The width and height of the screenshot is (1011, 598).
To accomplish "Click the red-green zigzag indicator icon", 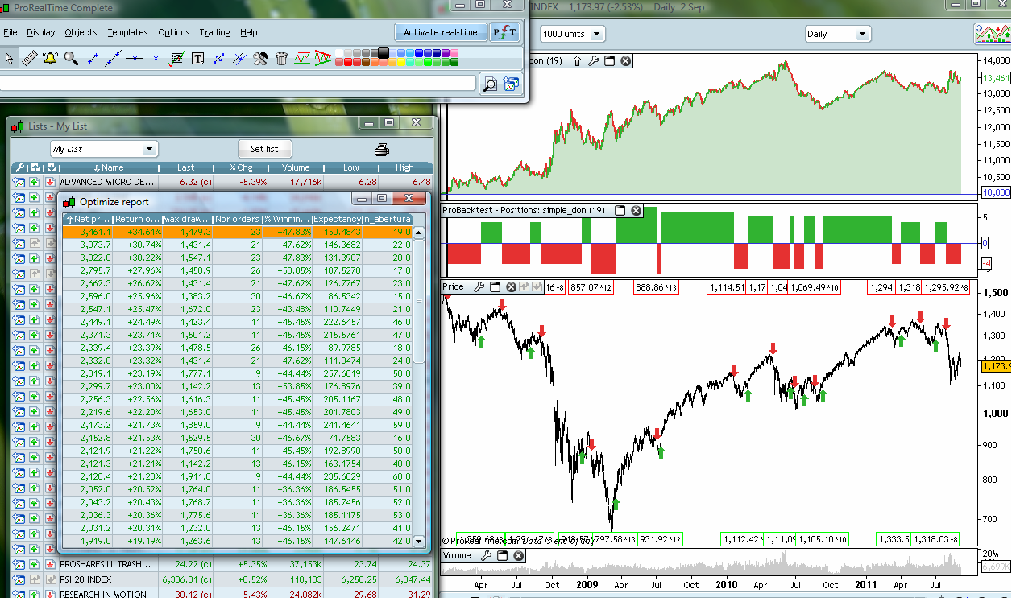I will pyautogui.click(x=302, y=59).
